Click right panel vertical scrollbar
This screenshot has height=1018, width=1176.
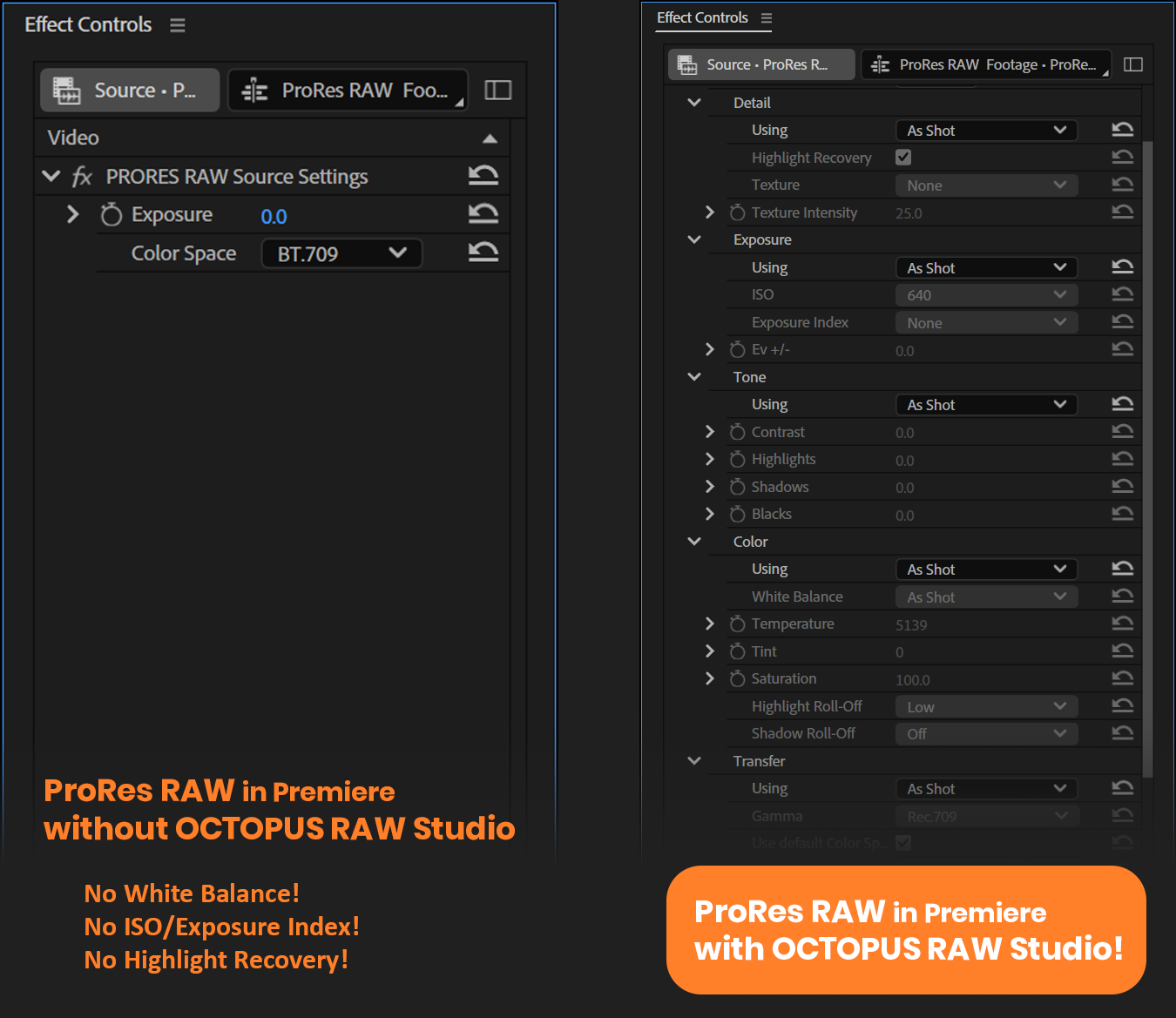[1147, 457]
